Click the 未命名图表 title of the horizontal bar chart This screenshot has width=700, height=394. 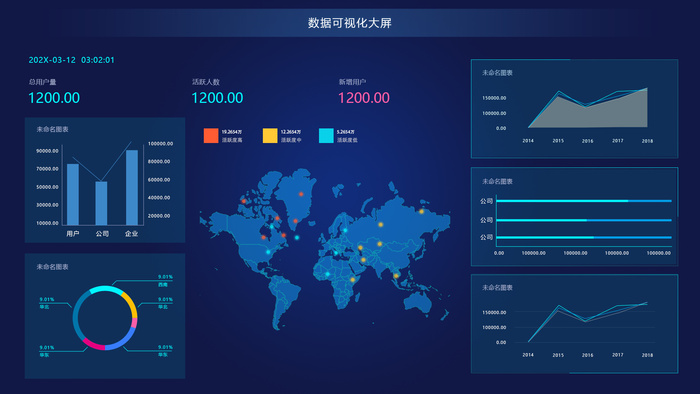tap(497, 182)
